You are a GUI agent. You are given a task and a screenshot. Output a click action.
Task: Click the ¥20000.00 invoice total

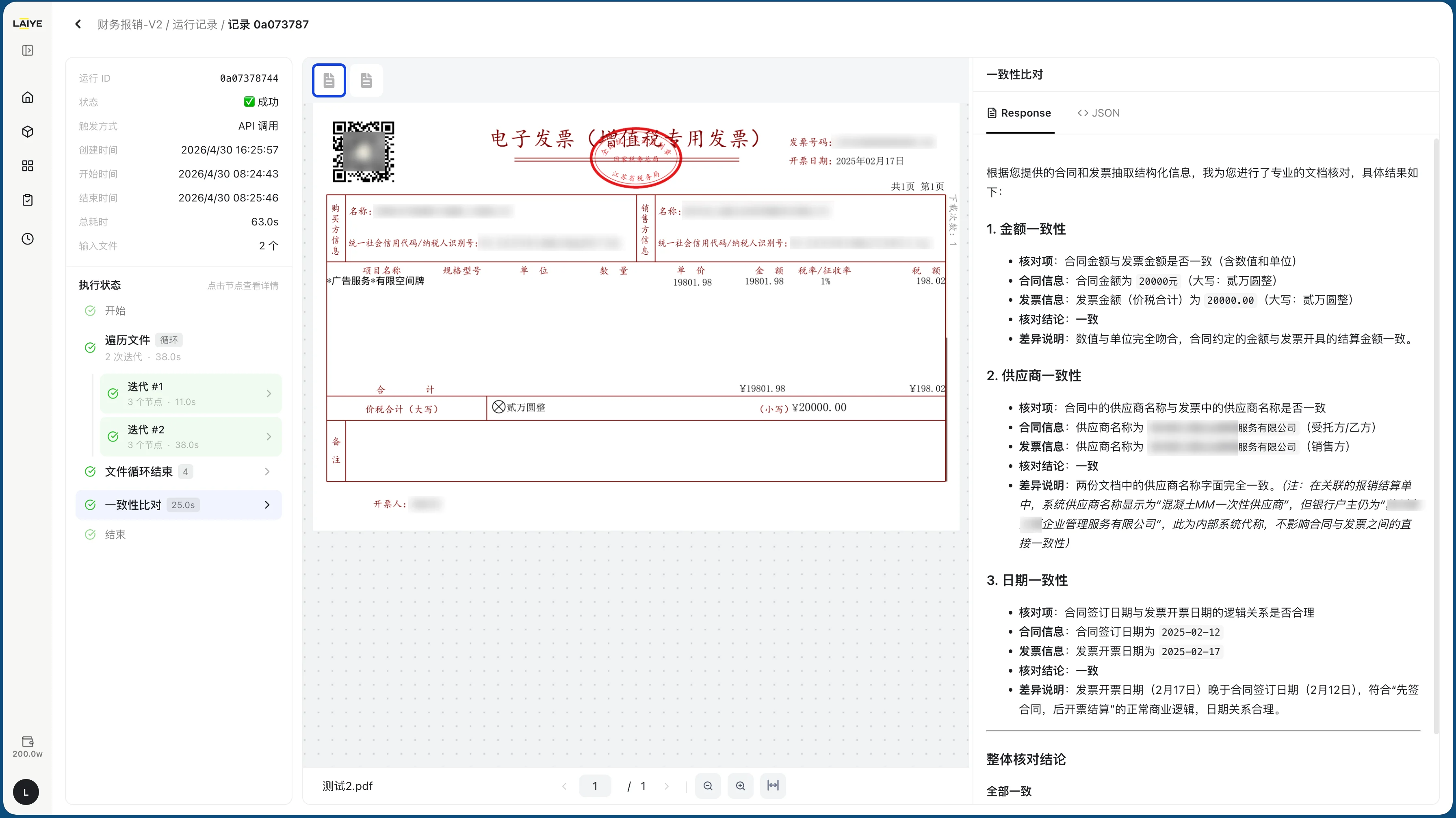coord(819,407)
